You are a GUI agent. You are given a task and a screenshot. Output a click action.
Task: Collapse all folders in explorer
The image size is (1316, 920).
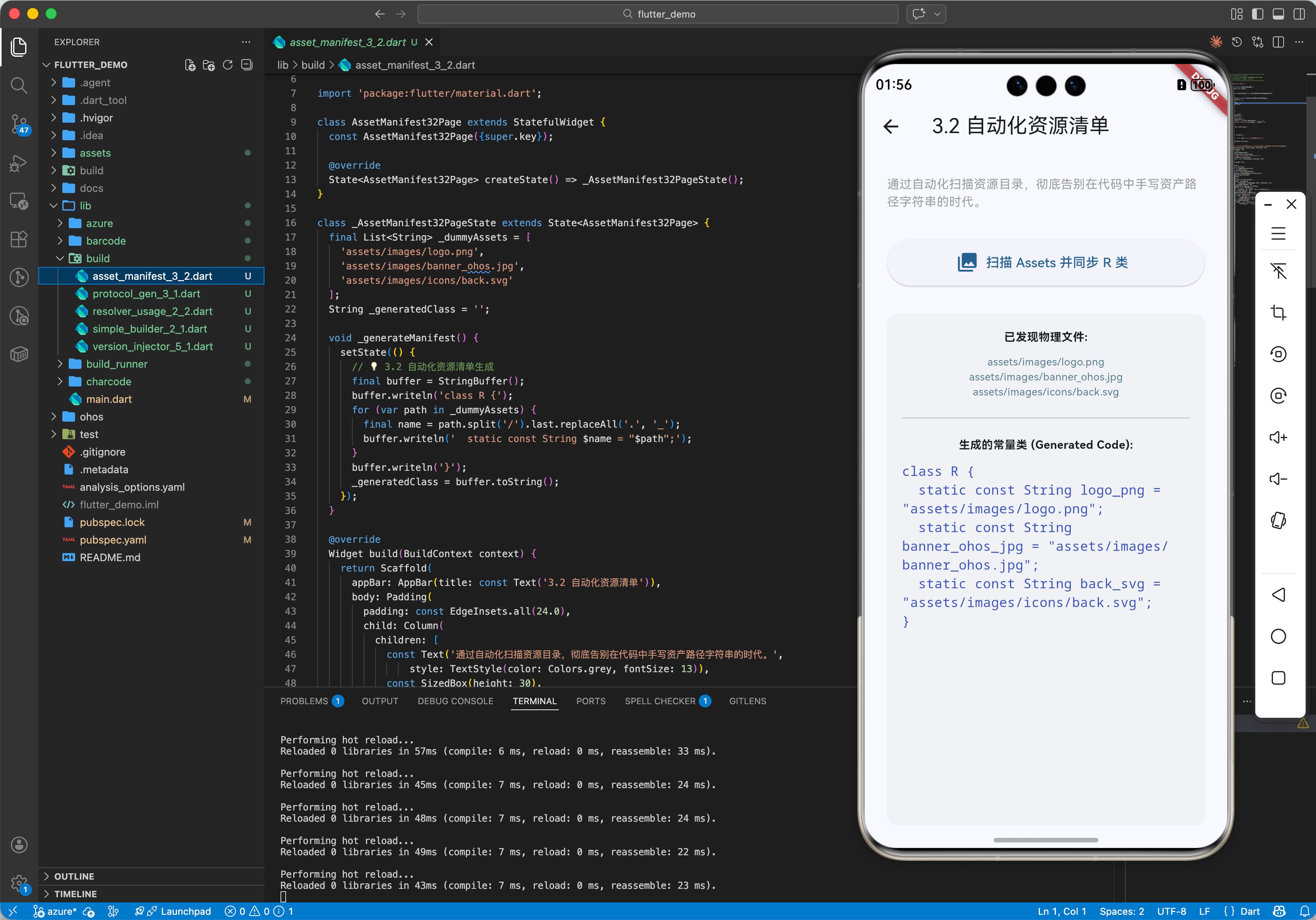247,65
